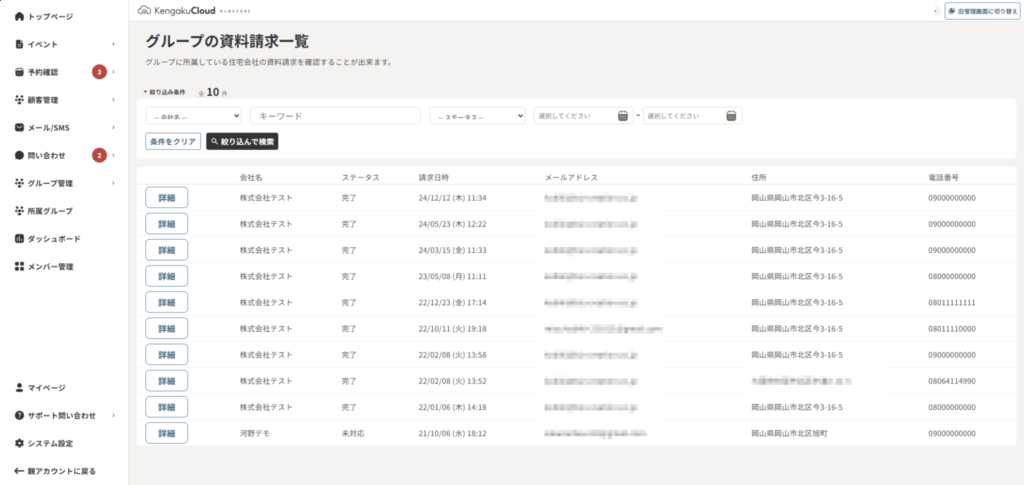Open 所属グループ in the sidebar
This screenshot has height=485, width=1024.
[50, 211]
